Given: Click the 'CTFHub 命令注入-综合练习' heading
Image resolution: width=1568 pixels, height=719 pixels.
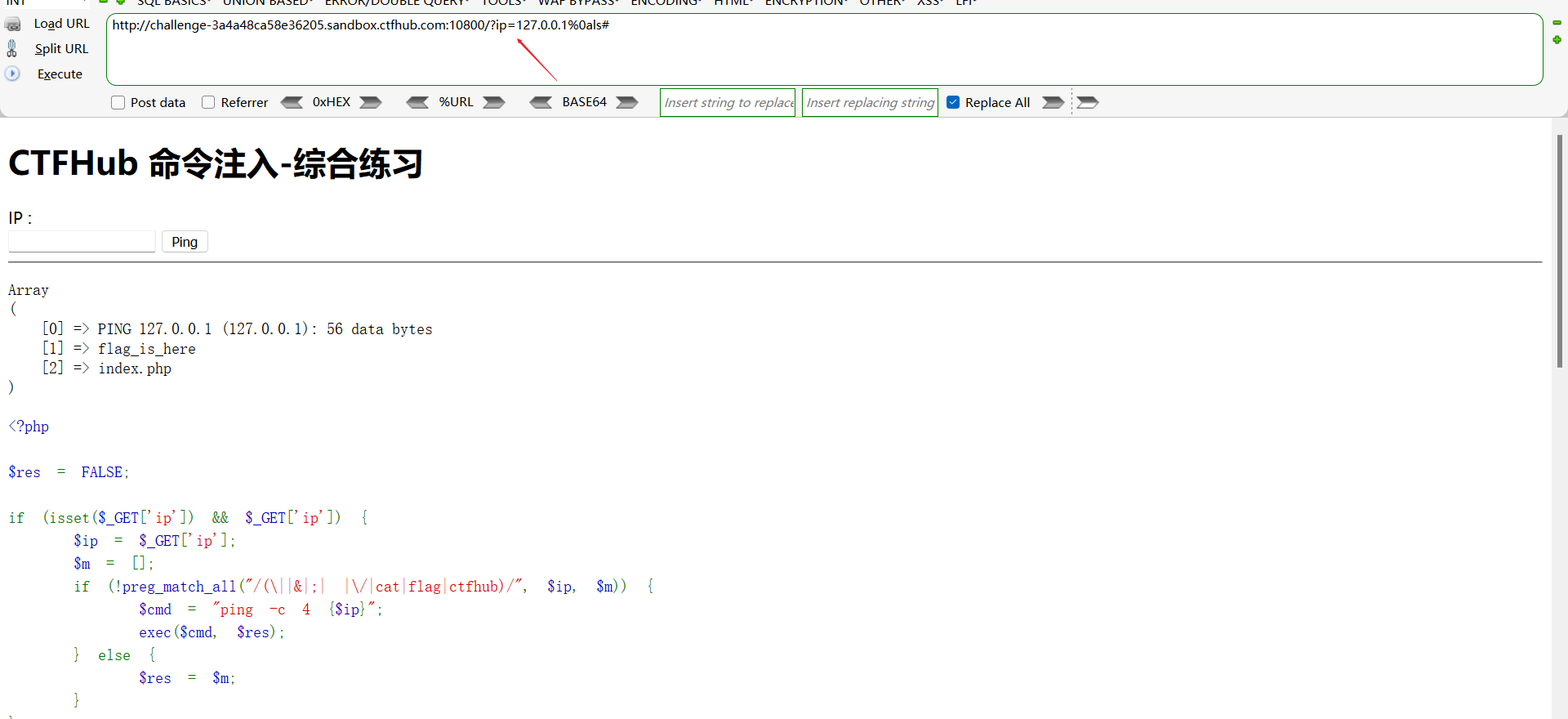Looking at the screenshot, I should click(x=216, y=163).
